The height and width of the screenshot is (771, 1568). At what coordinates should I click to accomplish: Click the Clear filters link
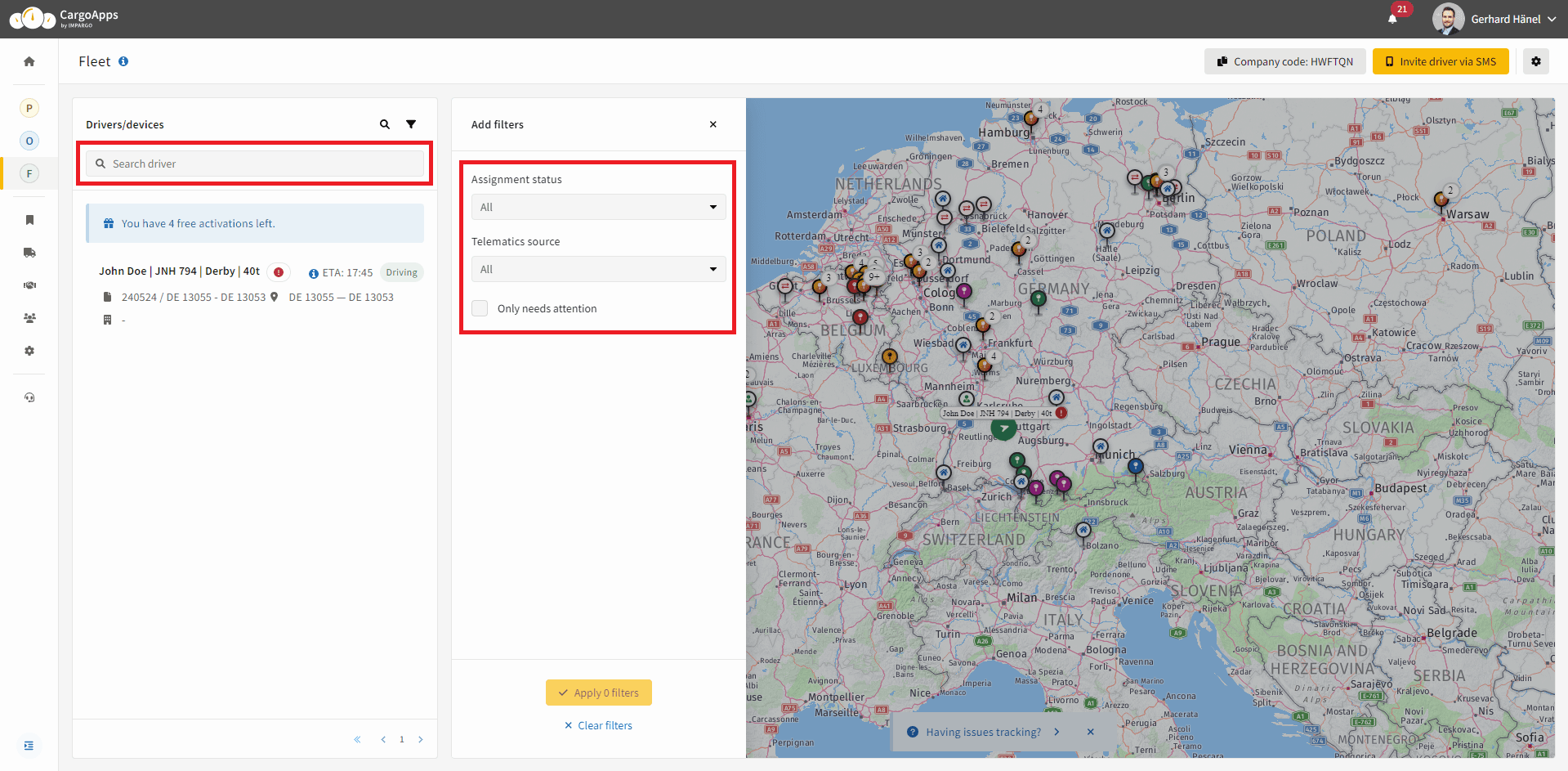(x=598, y=725)
